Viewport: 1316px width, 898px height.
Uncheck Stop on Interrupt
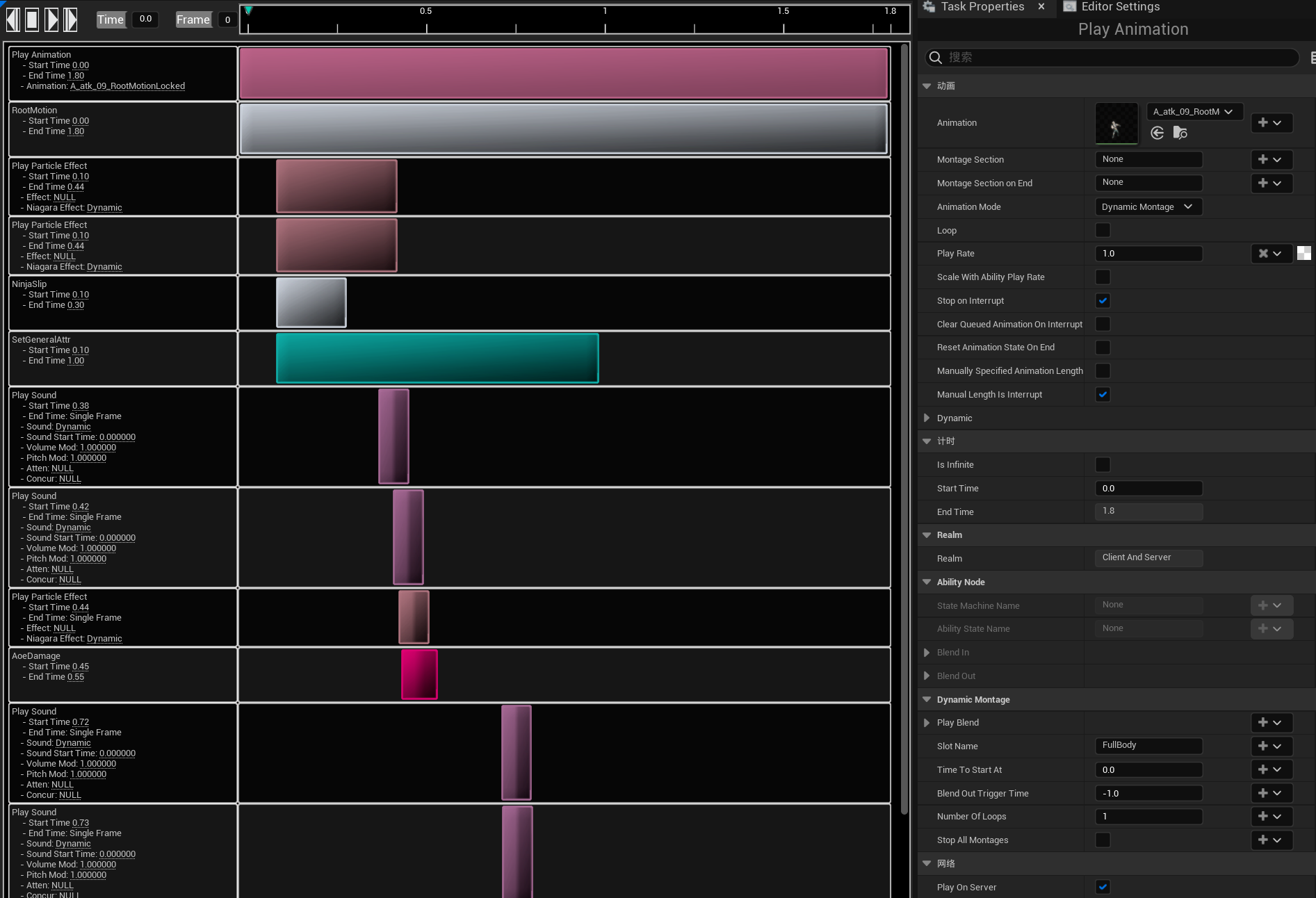[1103, 301]
